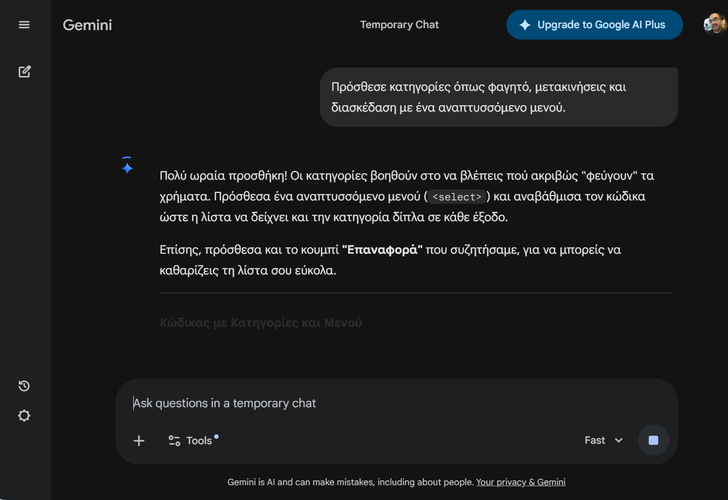Click the plus icon to add files
The image size is (728, 500).
coord(139,441)
